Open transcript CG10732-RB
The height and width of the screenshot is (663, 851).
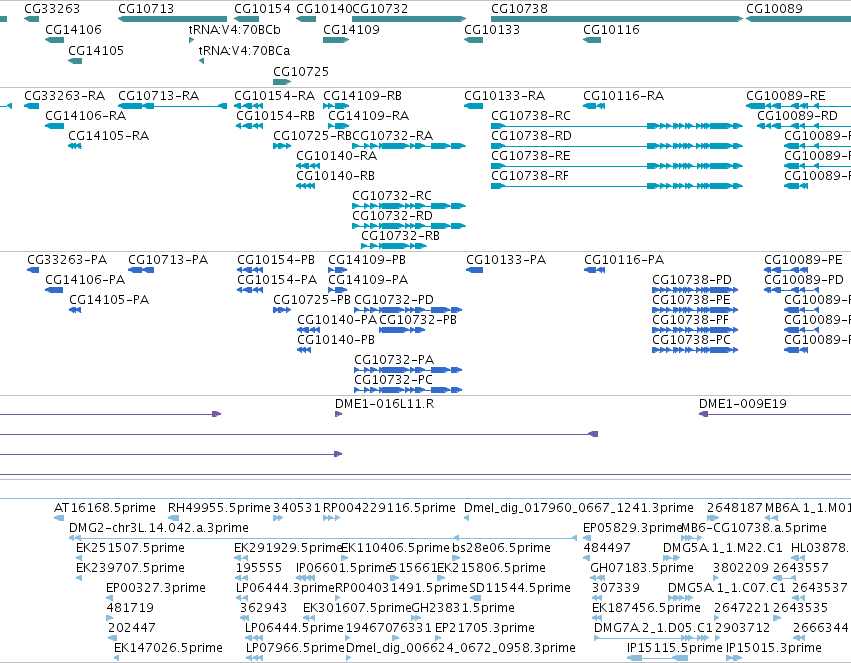(x=401, y=236)
